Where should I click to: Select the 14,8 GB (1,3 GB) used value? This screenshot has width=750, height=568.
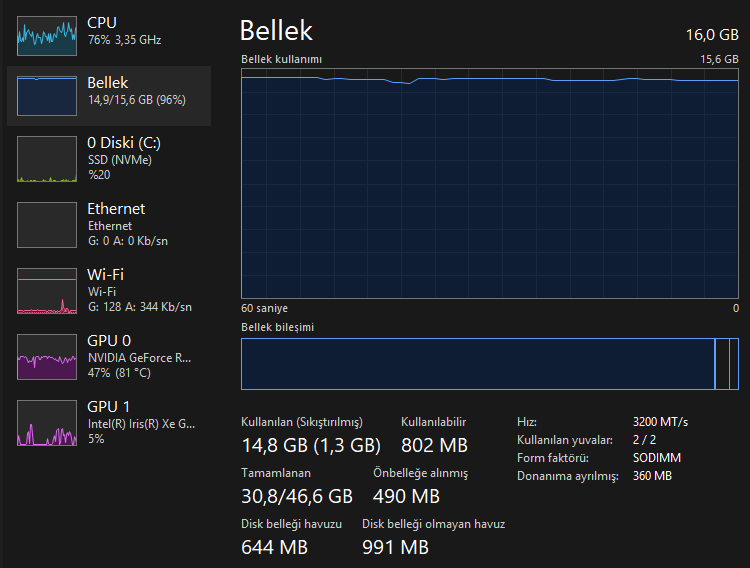click(311, 445)
